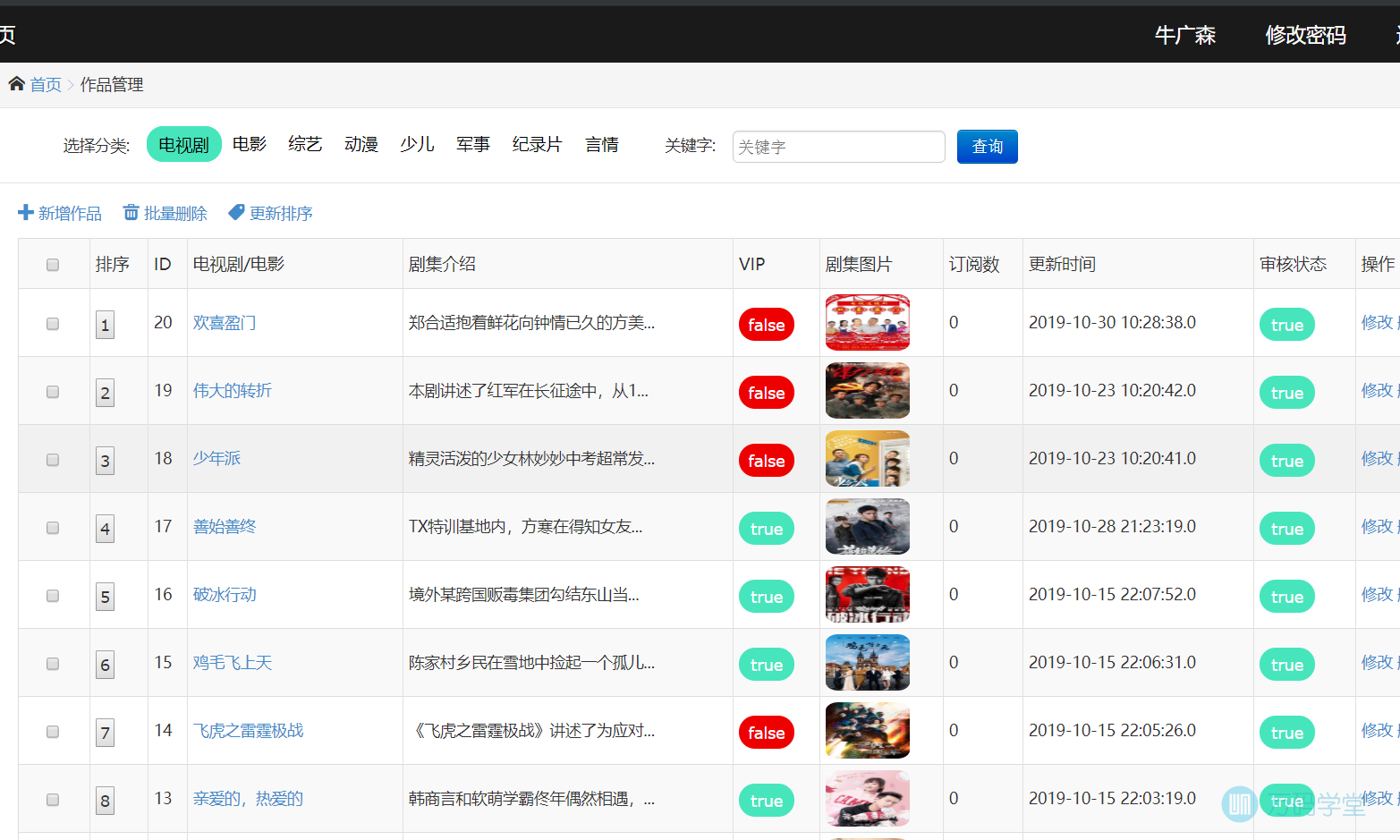The image size is (1400, 840).
Task: Click the update time 2019-10-30 10:28:38.0
Action: [1112, 322]
